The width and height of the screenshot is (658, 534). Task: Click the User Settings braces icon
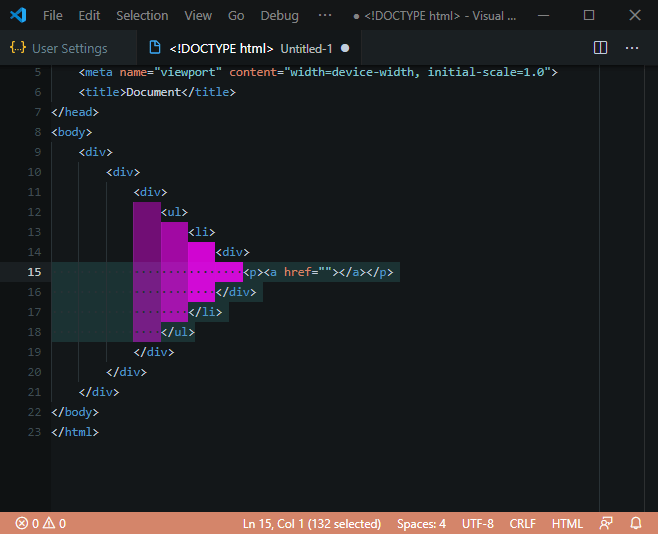pos(18,48)
